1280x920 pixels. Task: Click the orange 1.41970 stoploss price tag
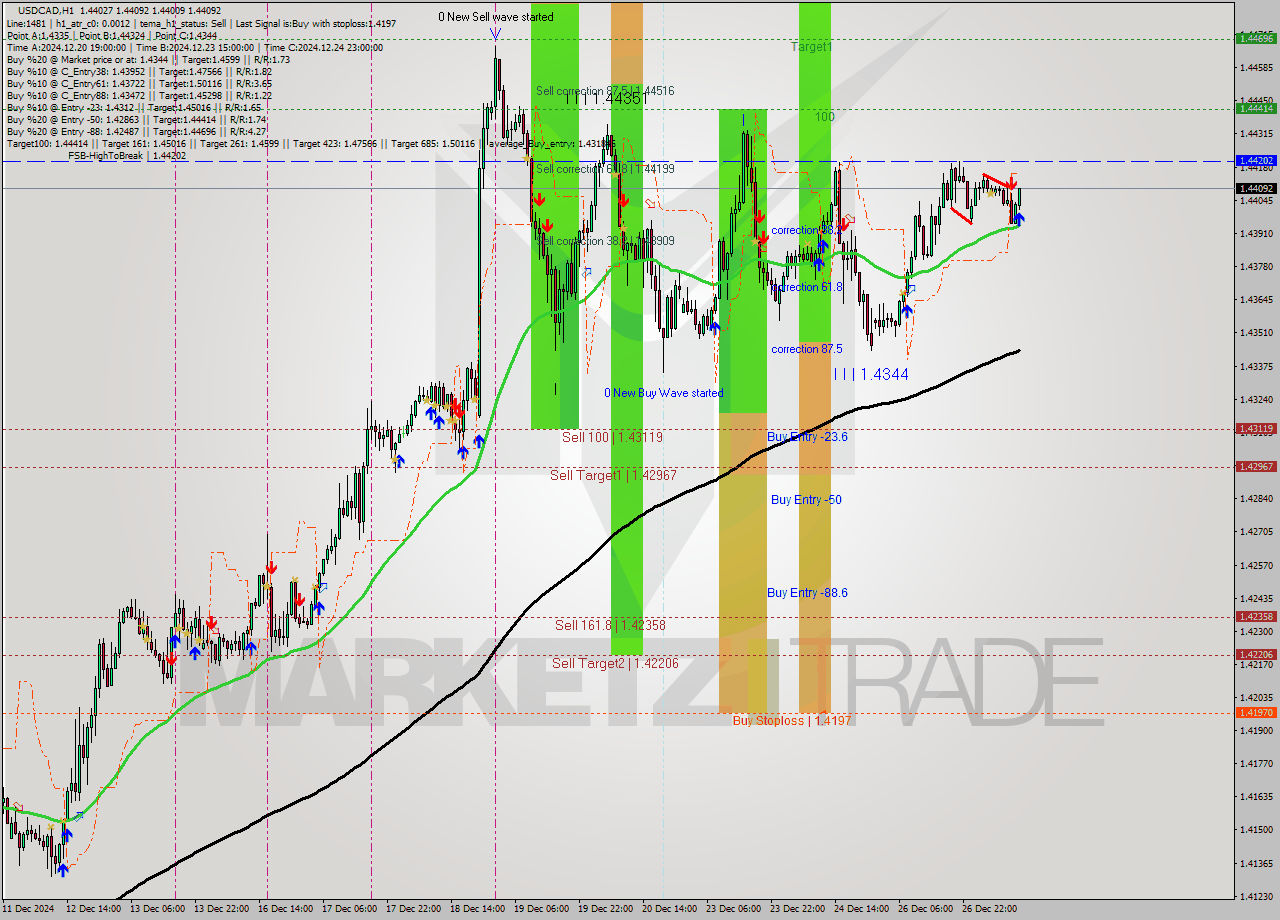[x=1256, y=713]
